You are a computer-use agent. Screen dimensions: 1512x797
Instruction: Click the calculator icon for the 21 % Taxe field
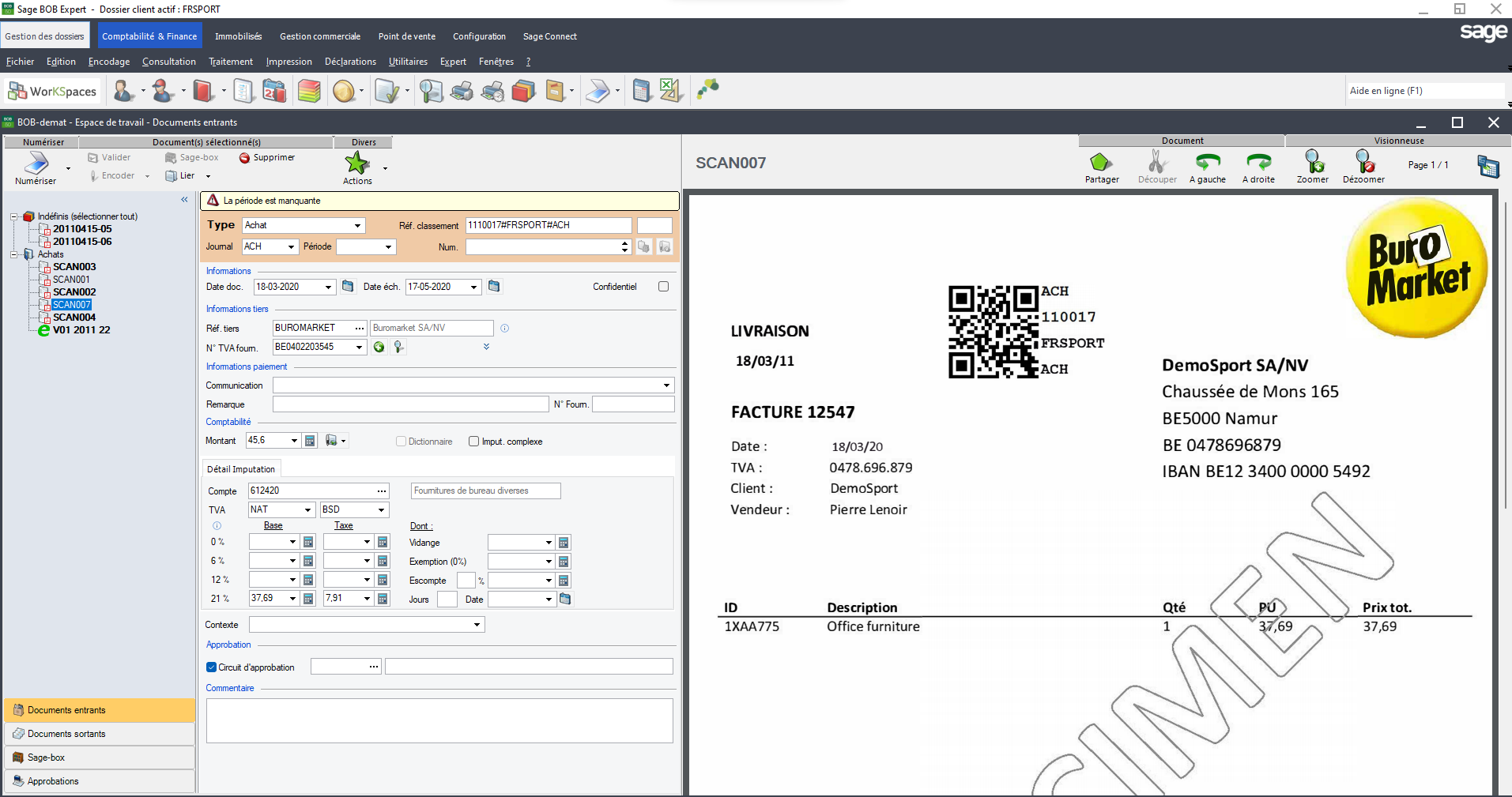pos(383,599)
